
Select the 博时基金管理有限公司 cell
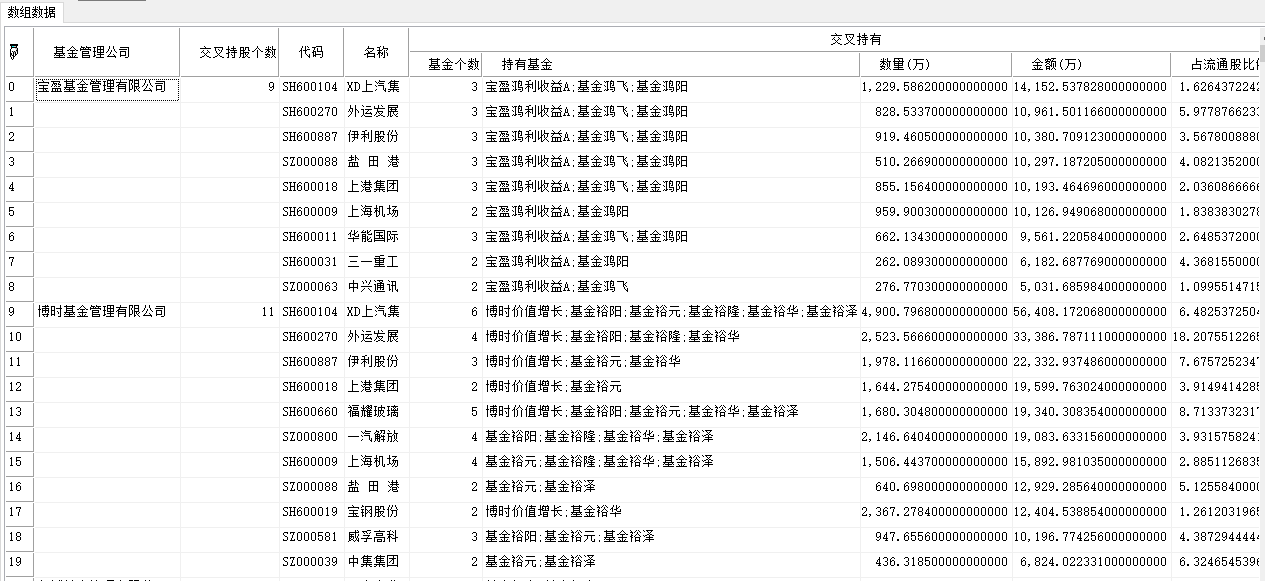tap(102, 312)
